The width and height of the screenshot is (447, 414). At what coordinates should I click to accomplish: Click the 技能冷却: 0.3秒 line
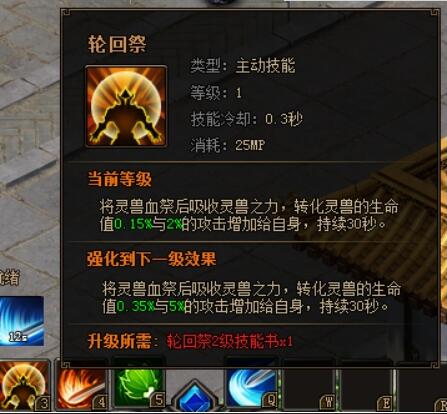click(247, 119)
